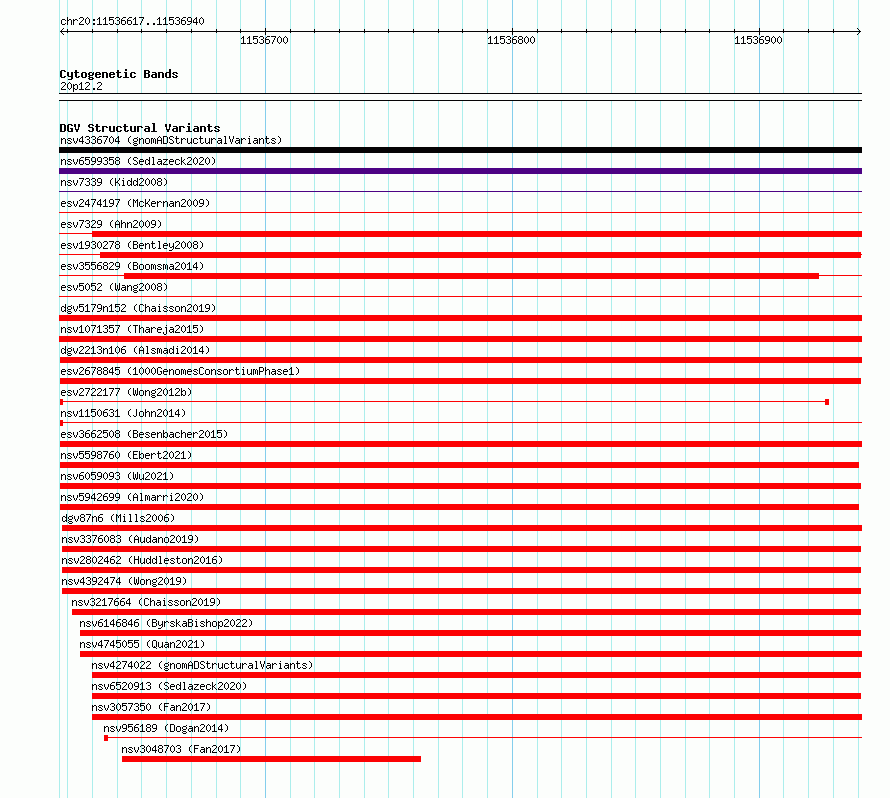Click the 11536900 ruler position
Image resolution: width=890 pixels, height=798 pixels.
coord(758,40)
